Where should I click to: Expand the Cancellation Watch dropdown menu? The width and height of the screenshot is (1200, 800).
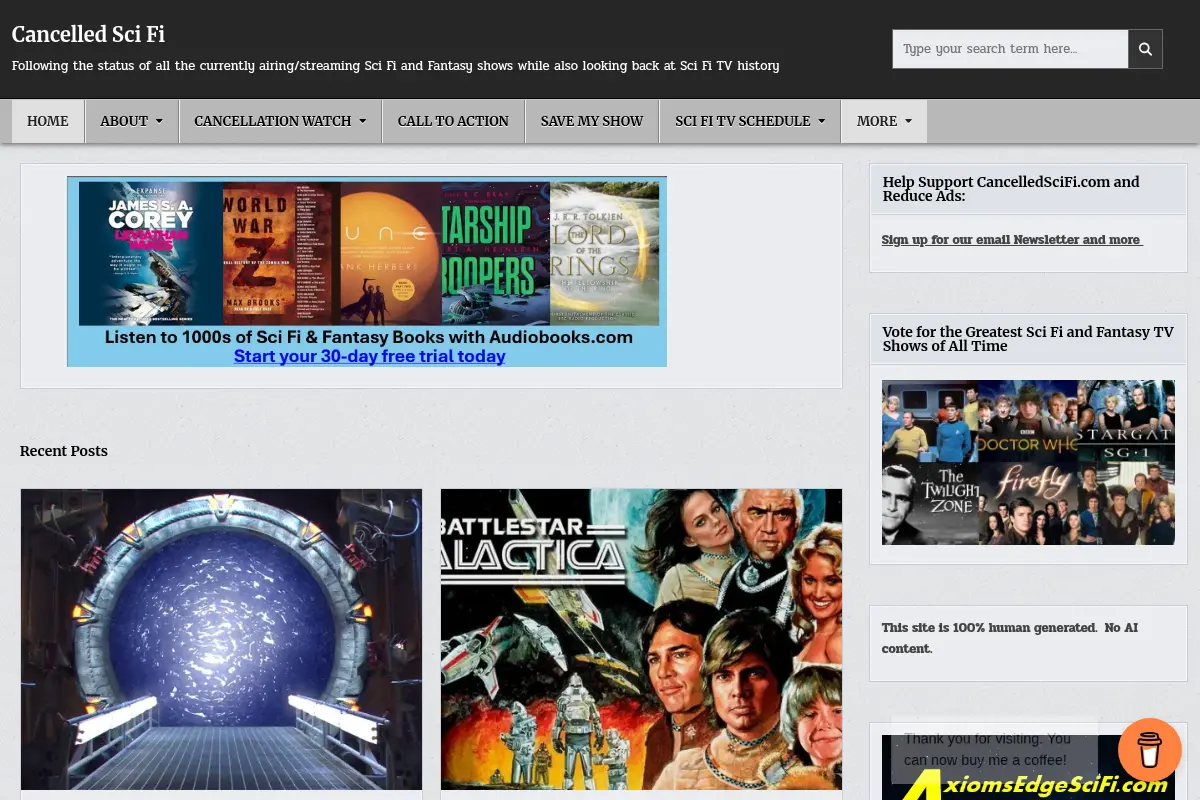(x=280, y=121)
